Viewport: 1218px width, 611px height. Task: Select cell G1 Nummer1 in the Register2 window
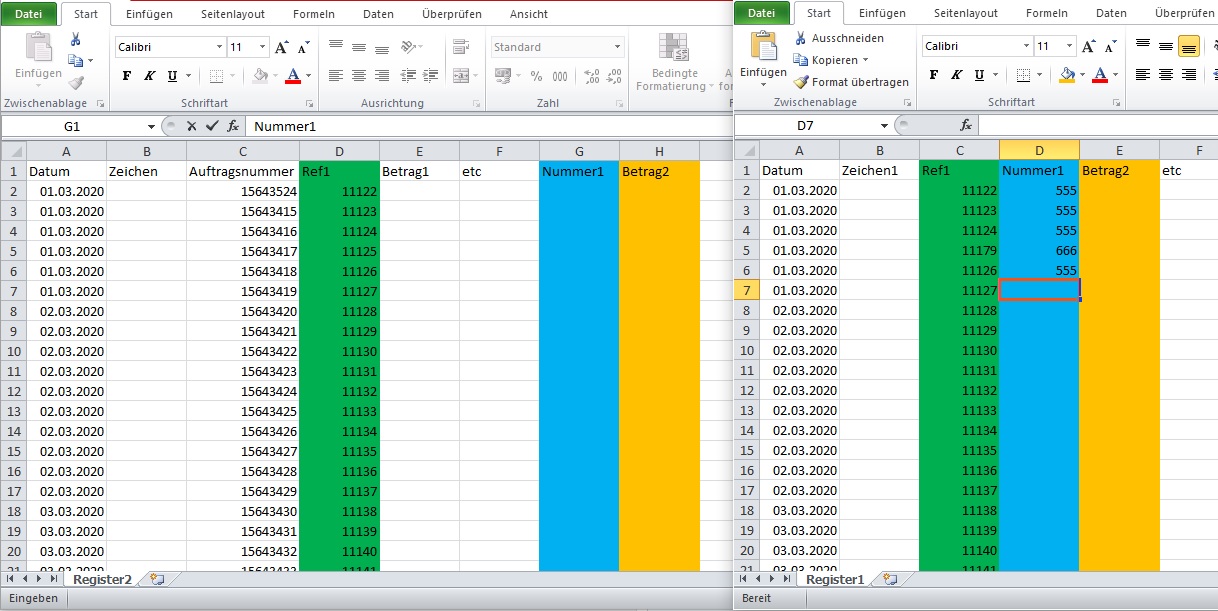(579, 171)
